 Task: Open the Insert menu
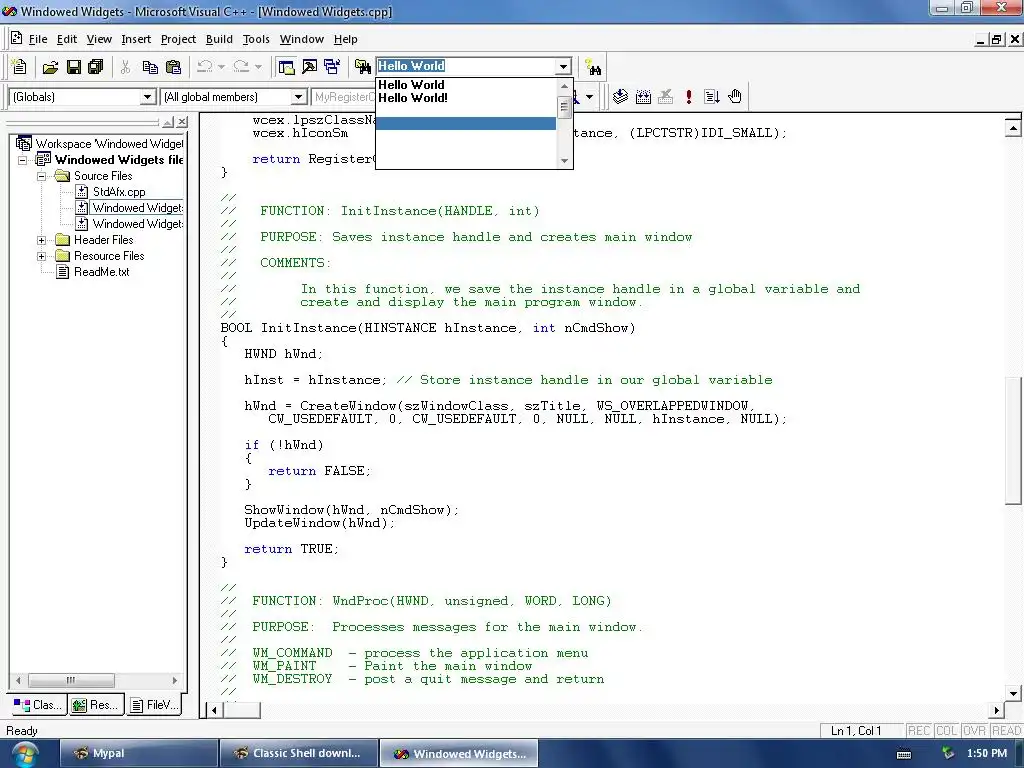pyautogui.click(x=136, y=39)
